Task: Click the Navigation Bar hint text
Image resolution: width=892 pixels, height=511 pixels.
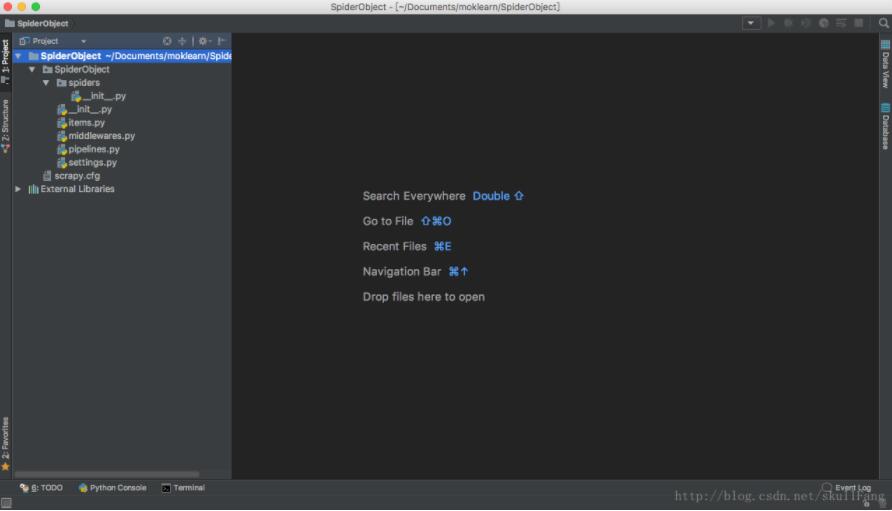Action: [x=402, y=271]
